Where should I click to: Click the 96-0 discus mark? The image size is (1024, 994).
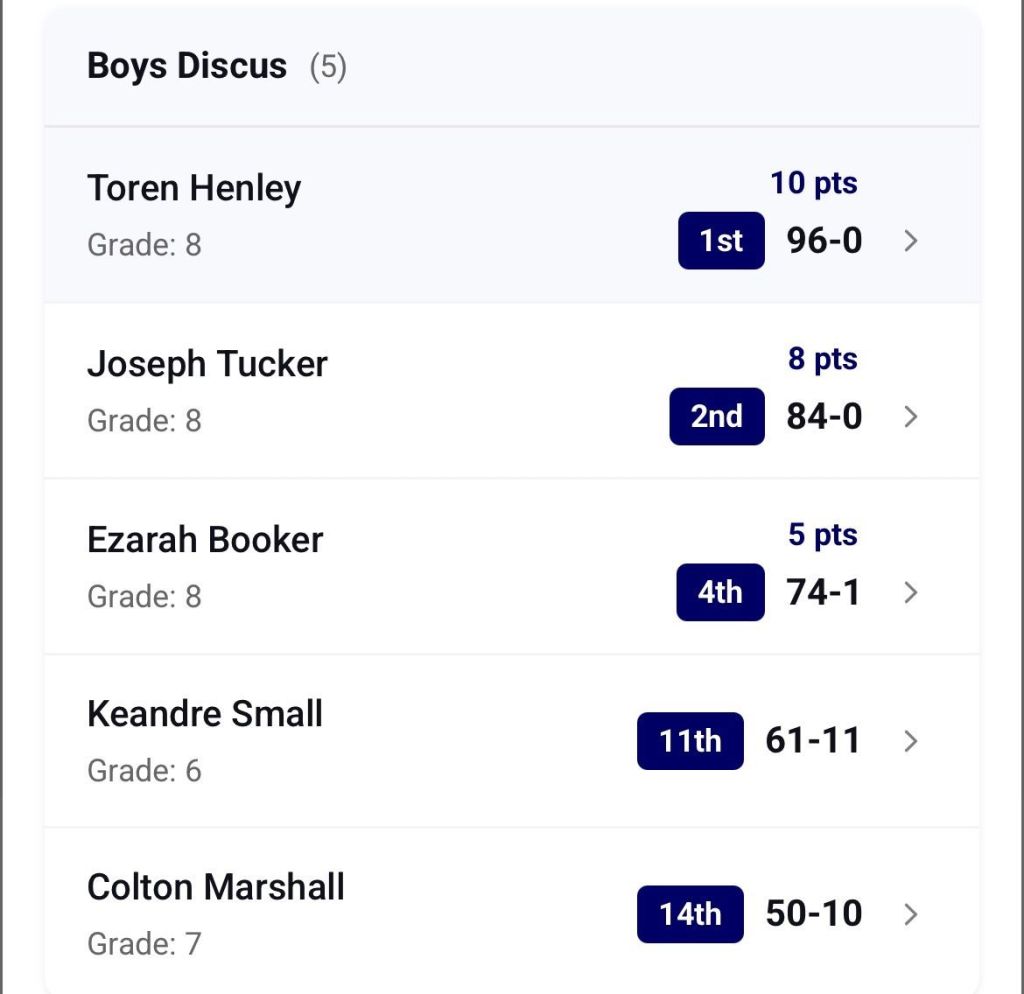point(824,241)
